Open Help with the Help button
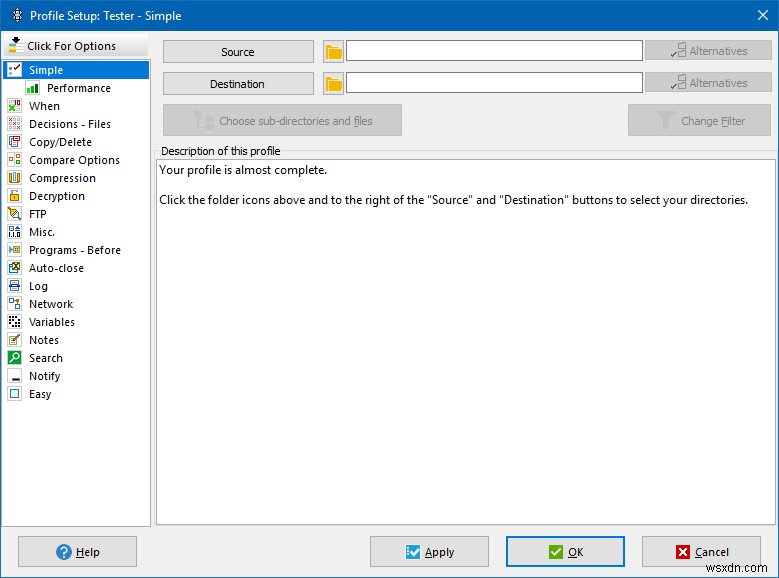The width and height of the screenshot is (779, 578). click(x=78, y=551)
